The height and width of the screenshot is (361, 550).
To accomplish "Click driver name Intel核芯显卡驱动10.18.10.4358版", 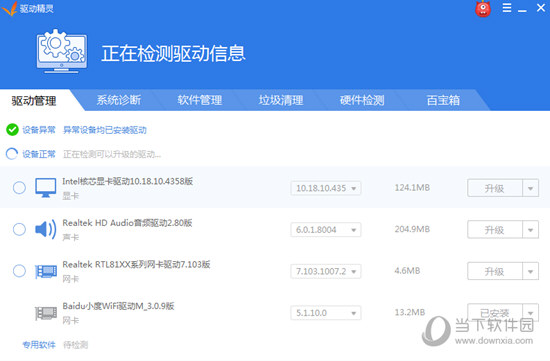I will coord(128,181).
